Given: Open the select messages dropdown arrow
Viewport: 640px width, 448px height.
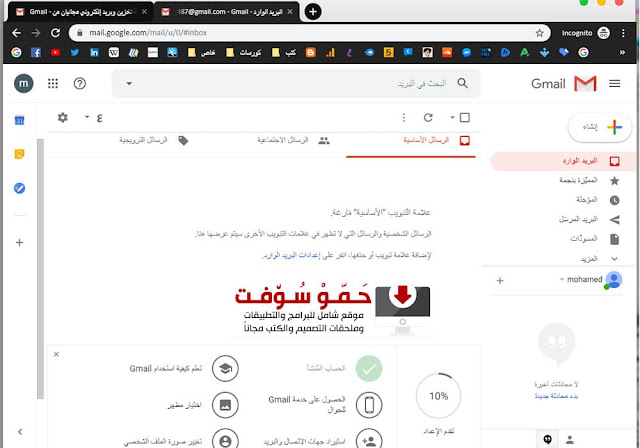Looking at the screenshot, I should tap(452, 118).
